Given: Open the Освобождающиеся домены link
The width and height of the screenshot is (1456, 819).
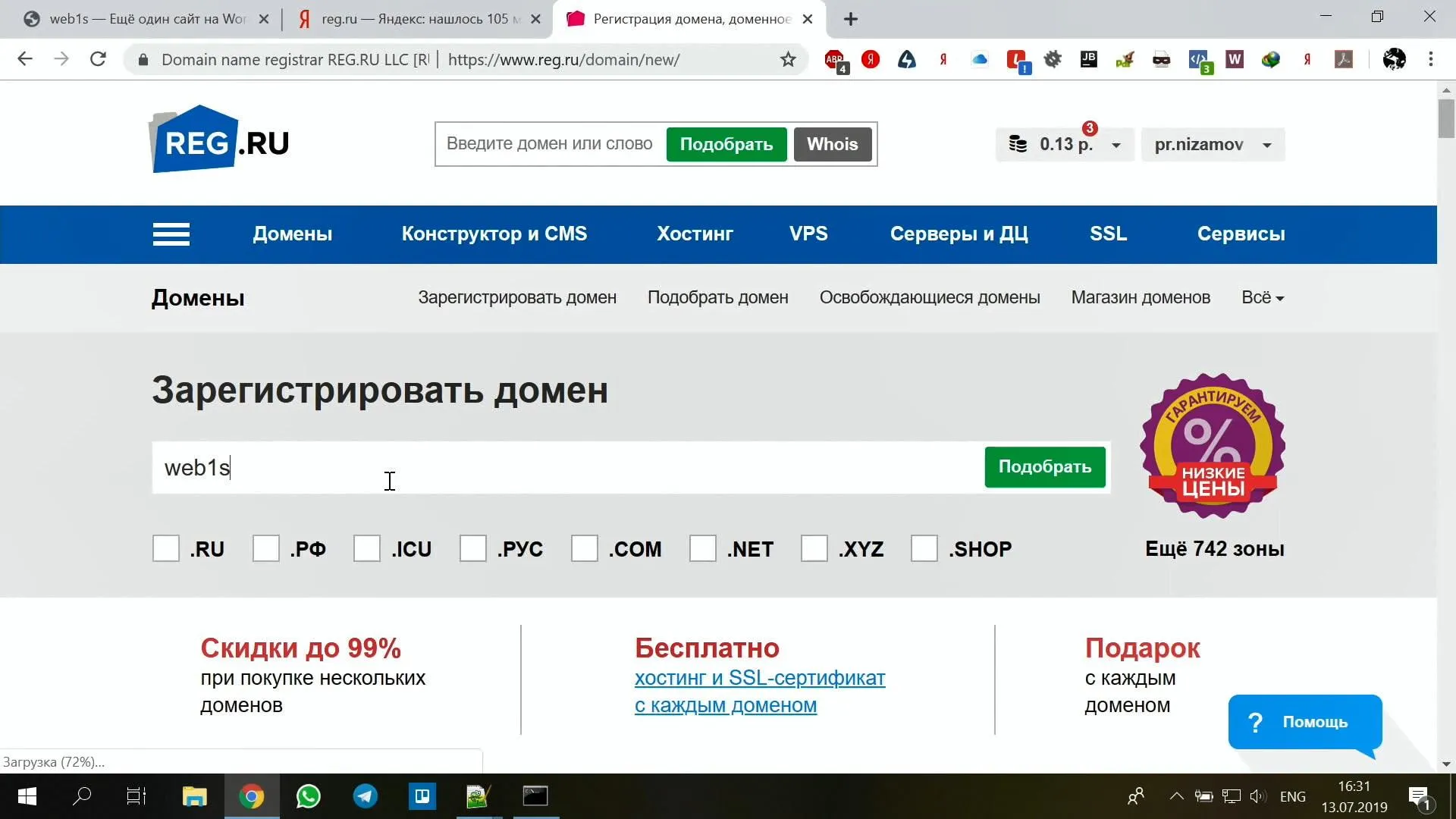Looking at the screenshot, I should click(929, 297).
